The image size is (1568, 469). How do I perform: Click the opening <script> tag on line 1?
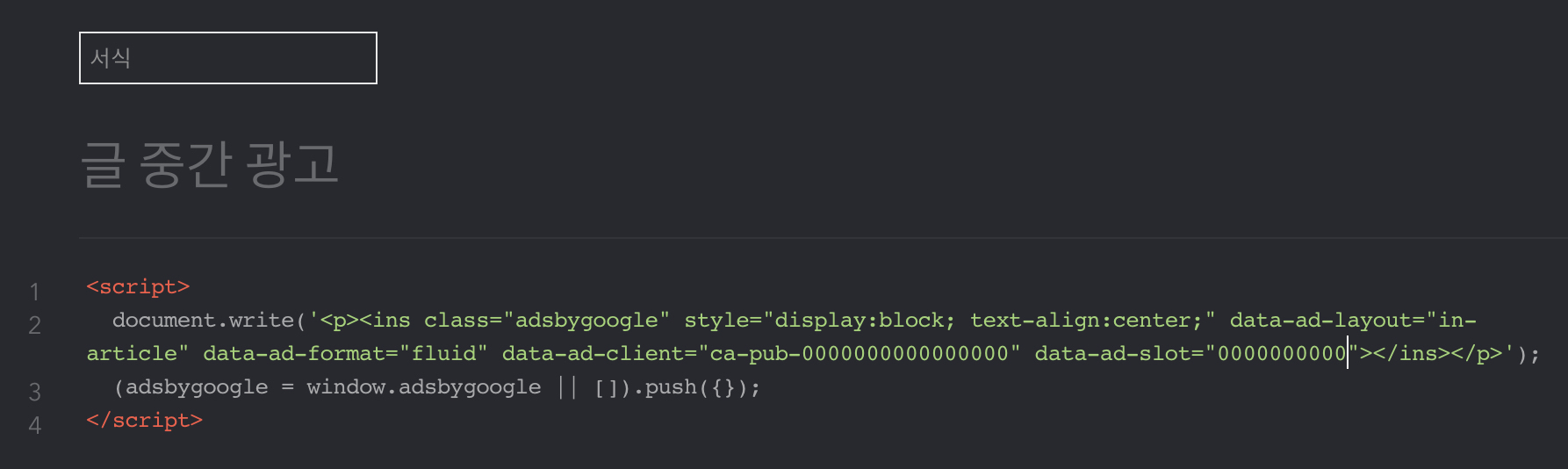pyautogui.click(x=138, y=287)
